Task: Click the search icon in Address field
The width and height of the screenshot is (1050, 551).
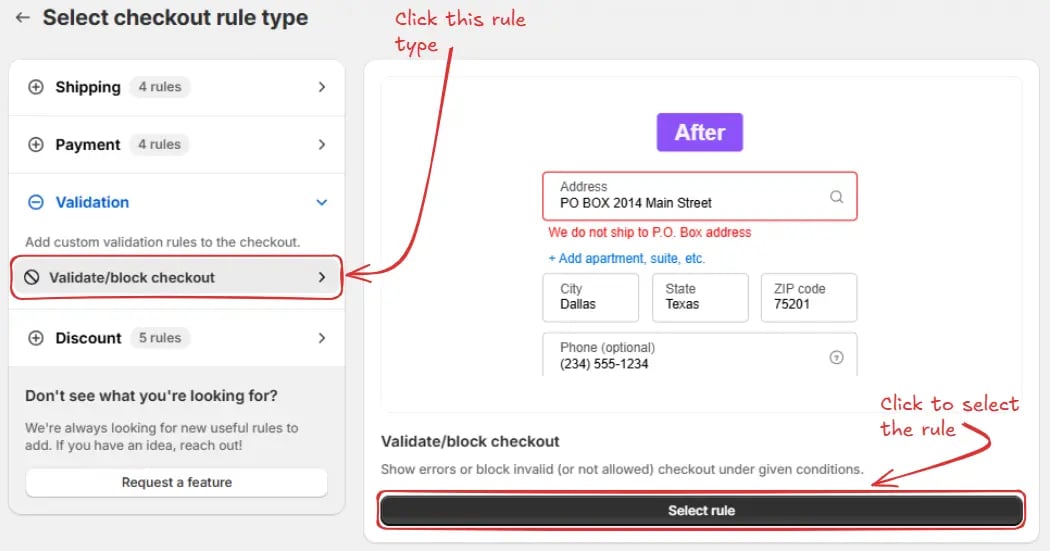Action: (x=836, y=196)
